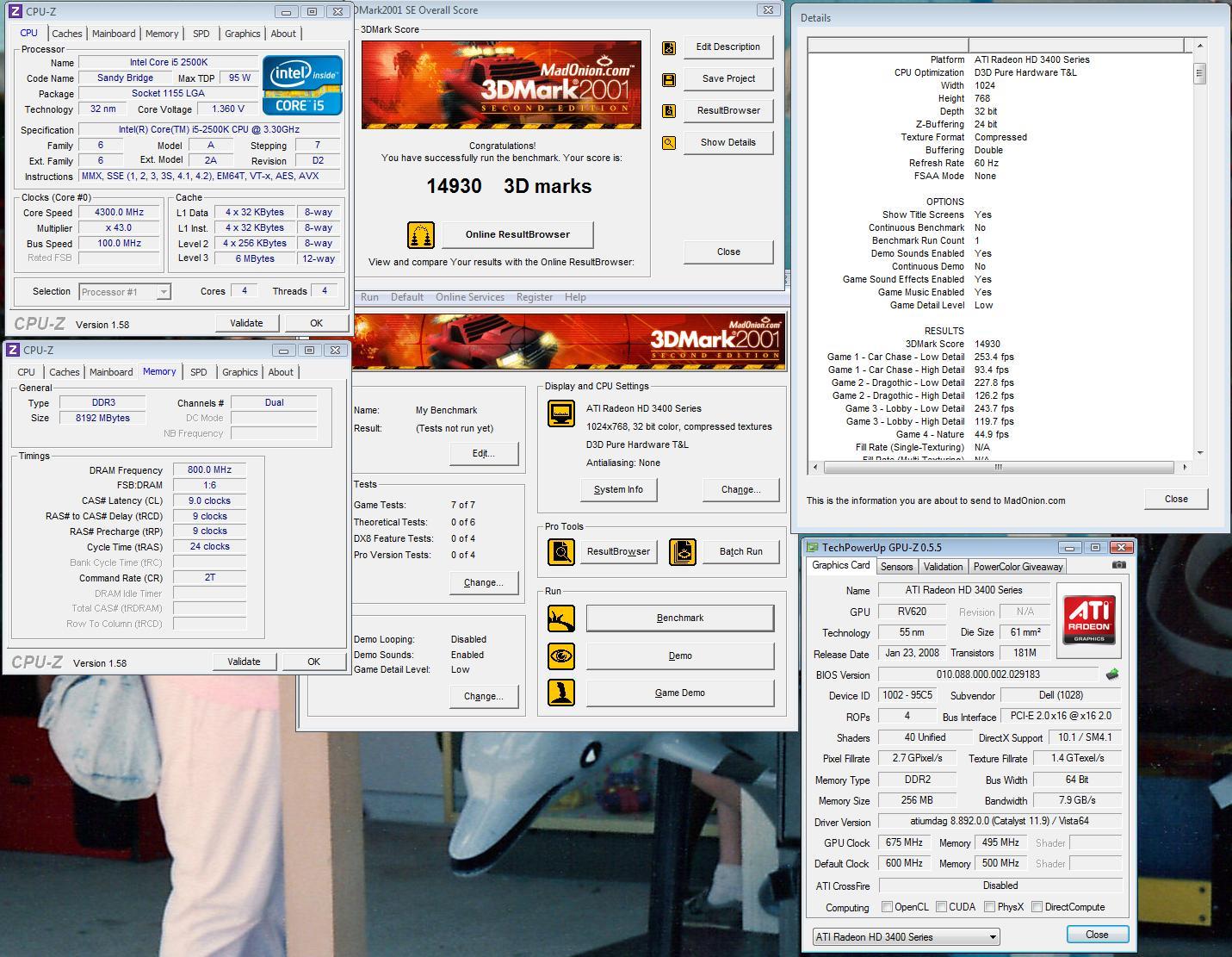1232x957 pixels.
Task: Click the 3DMark score 14930 text
Action: tap(454, 186)
